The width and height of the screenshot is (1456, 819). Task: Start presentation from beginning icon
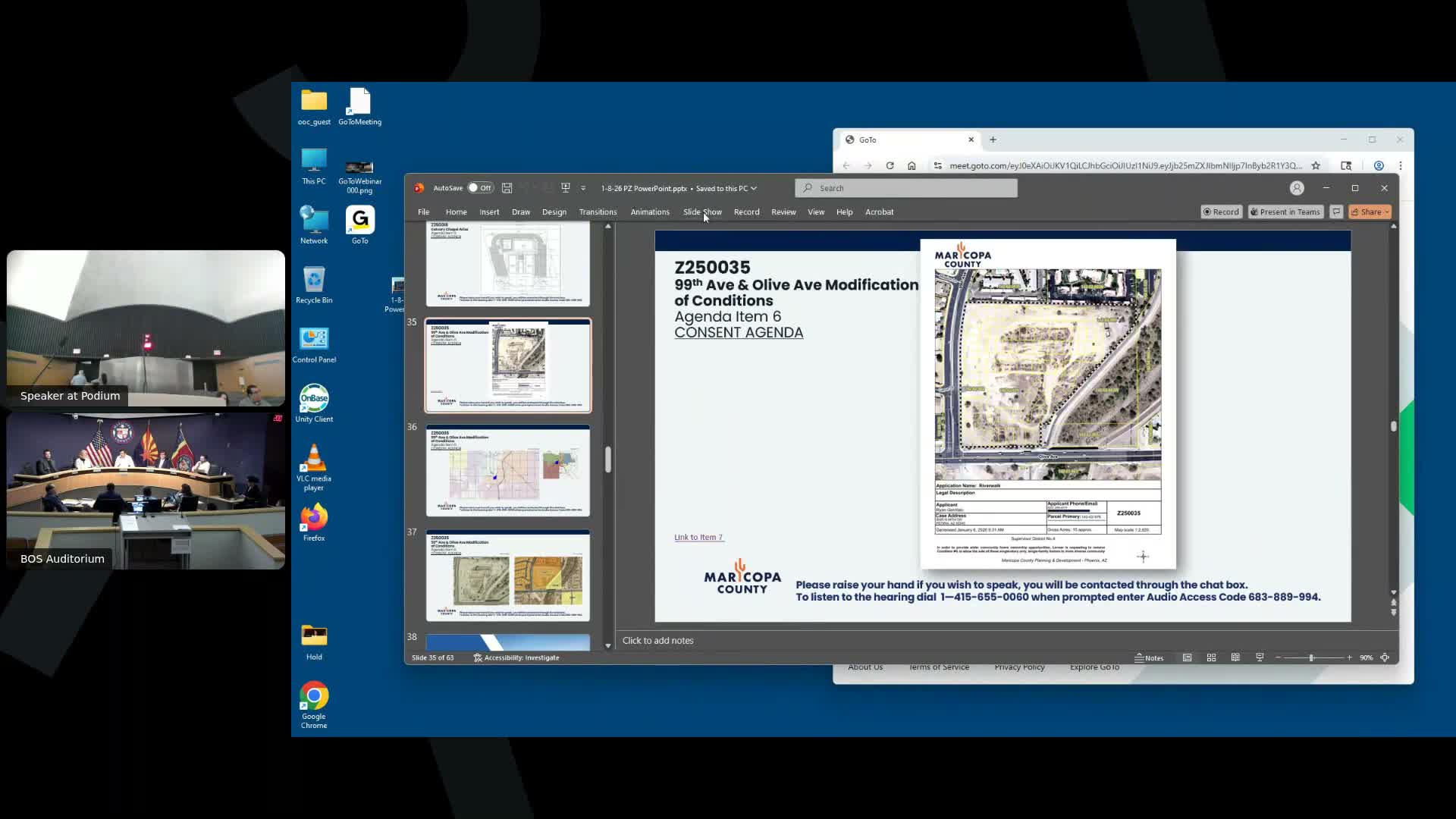(565, 188)
